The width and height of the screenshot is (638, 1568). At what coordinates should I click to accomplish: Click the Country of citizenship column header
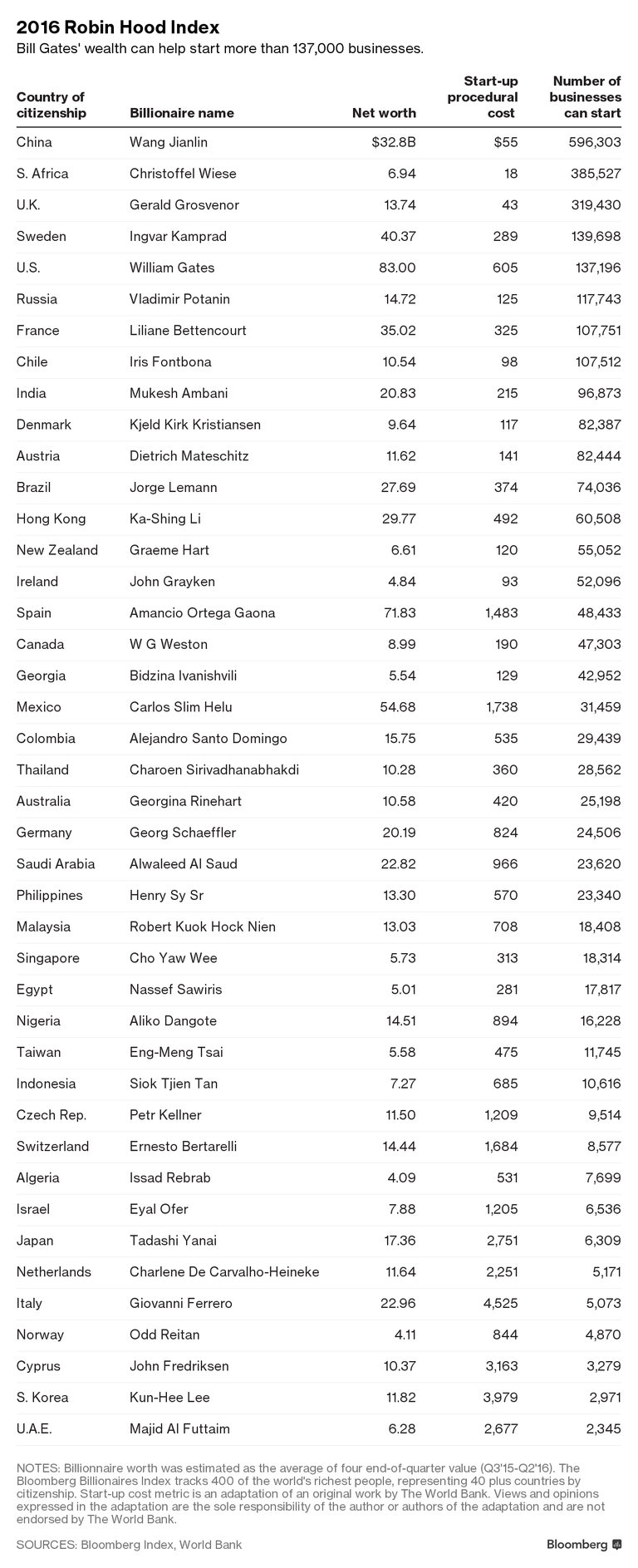click(x=51, y=105)
